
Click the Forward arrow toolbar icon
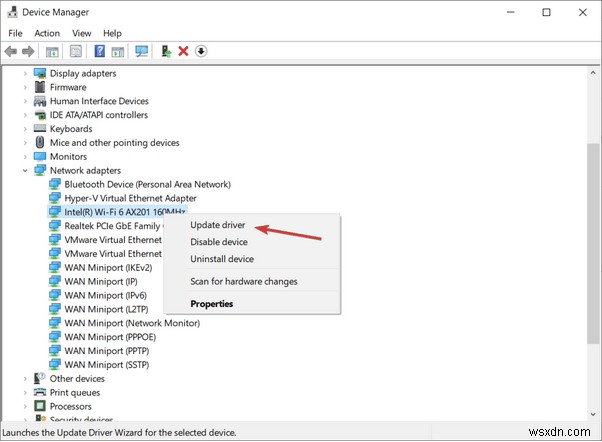(28, 51)
